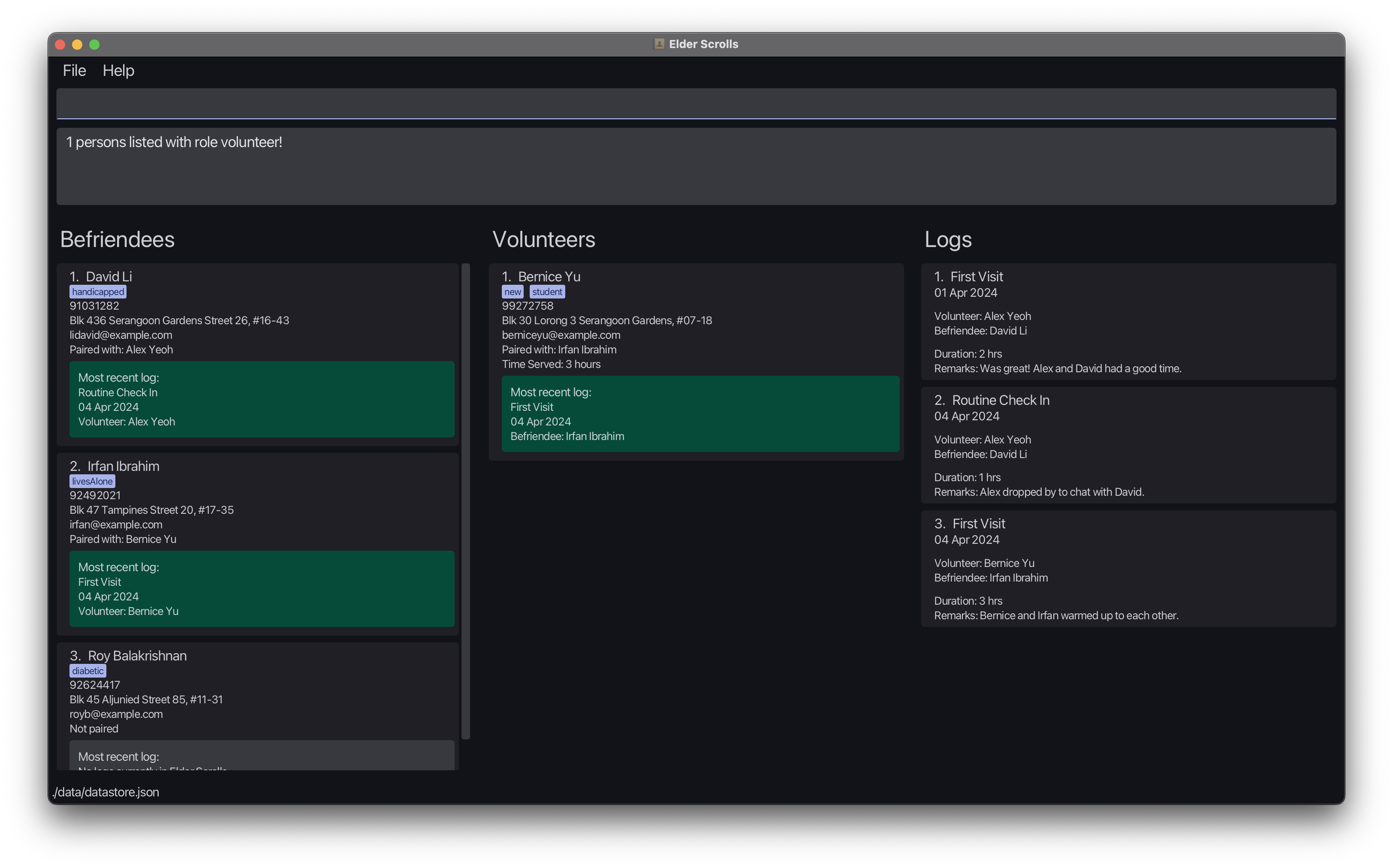Viewport: 1393px width, 868px height.
Task: Click the Volunteers heading
Action: pos(543,239)
